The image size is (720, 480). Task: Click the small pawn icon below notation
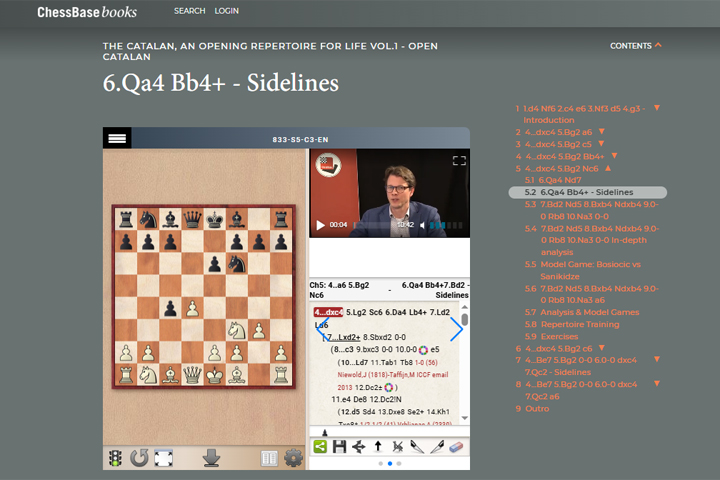325,433
